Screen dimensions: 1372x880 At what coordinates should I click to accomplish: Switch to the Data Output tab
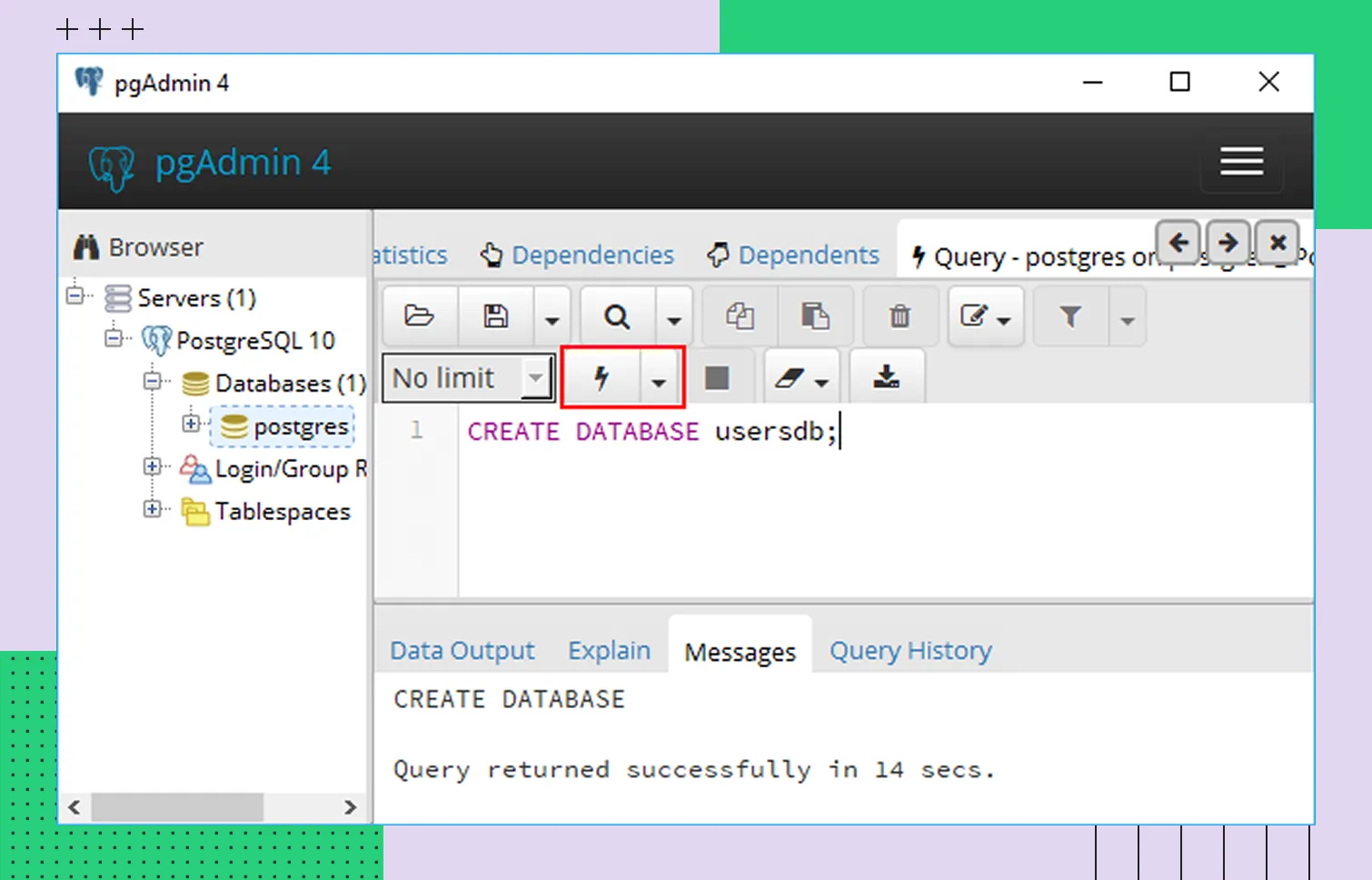[462, 651]
